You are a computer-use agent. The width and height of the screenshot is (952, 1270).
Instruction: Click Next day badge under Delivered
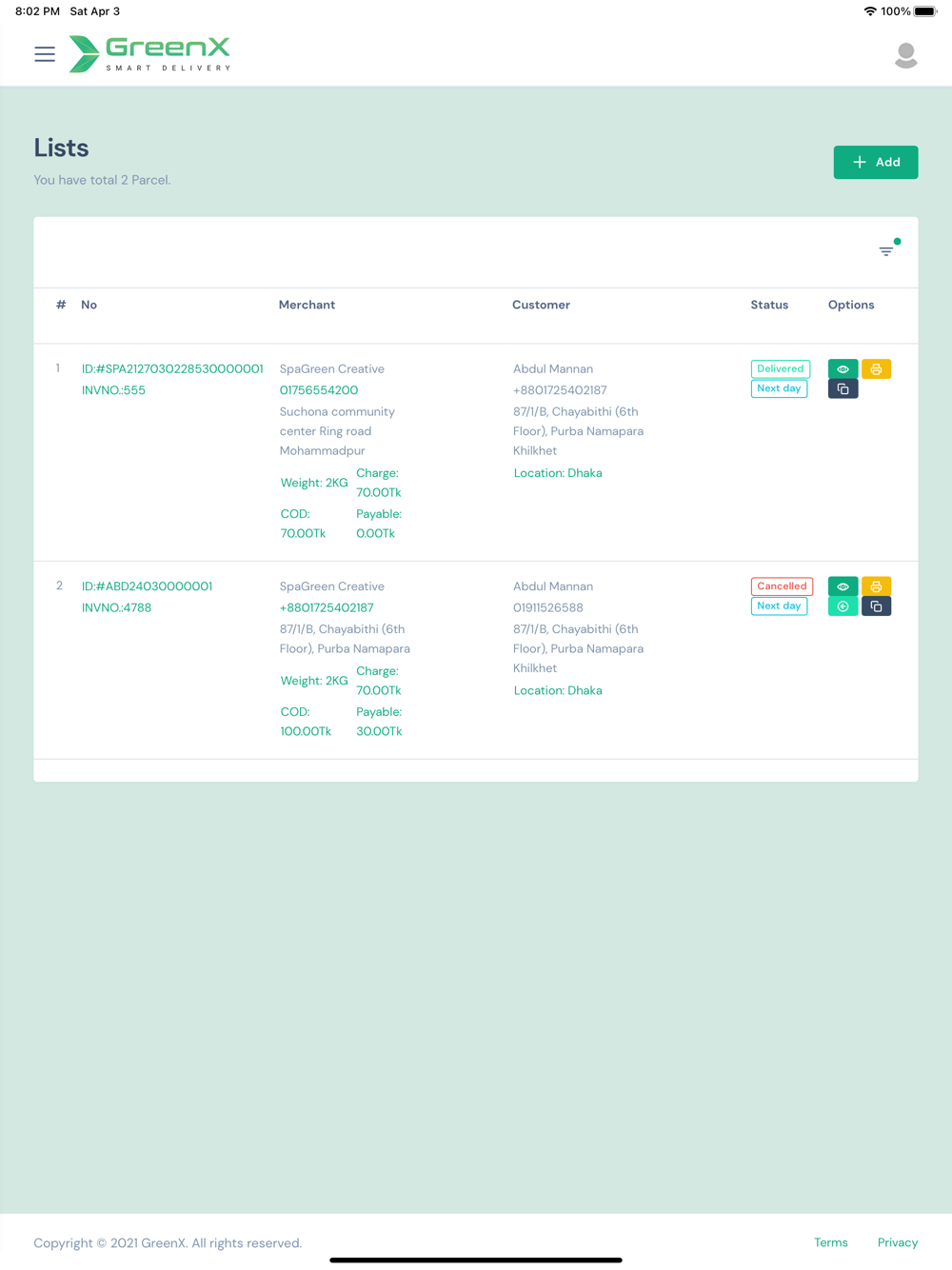[x=779, y=388]
